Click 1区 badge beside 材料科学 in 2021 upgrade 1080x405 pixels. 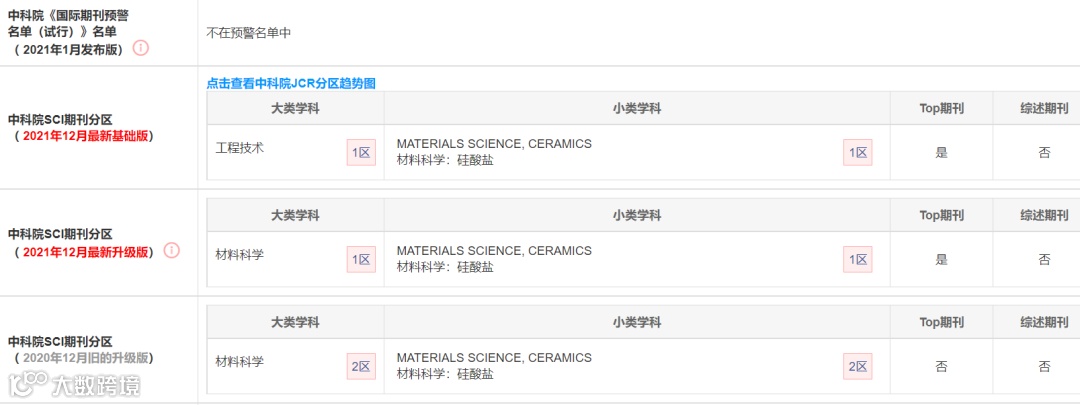point(361,260)
